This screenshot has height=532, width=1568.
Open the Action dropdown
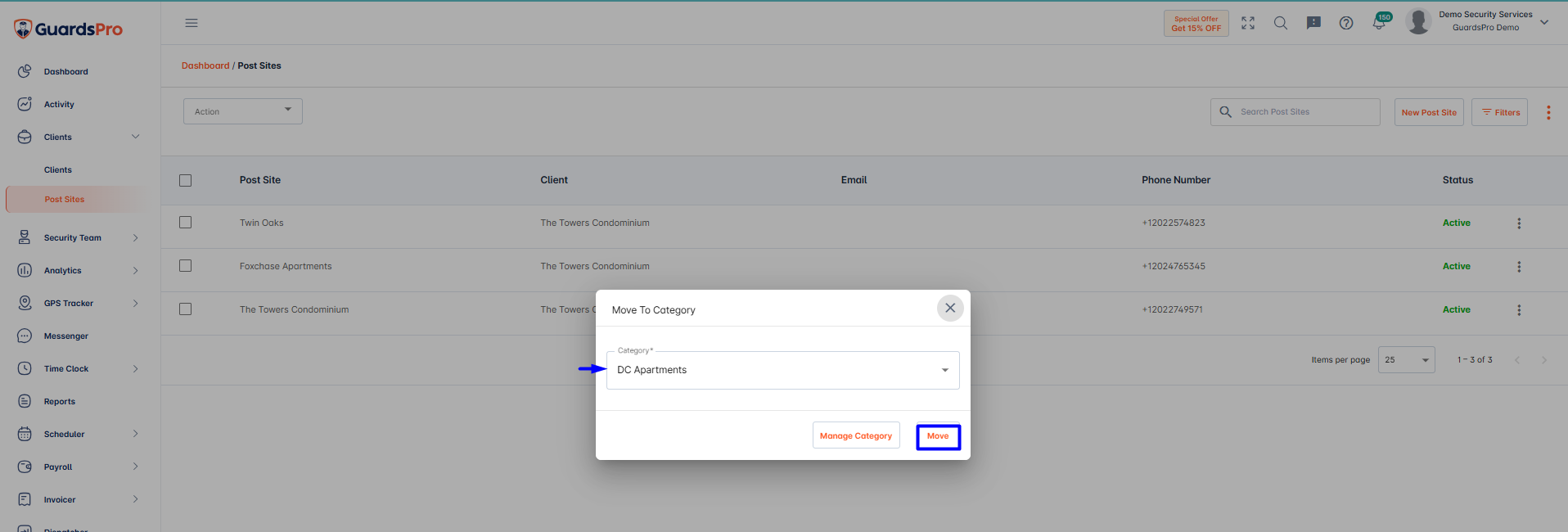click(243, 111)
